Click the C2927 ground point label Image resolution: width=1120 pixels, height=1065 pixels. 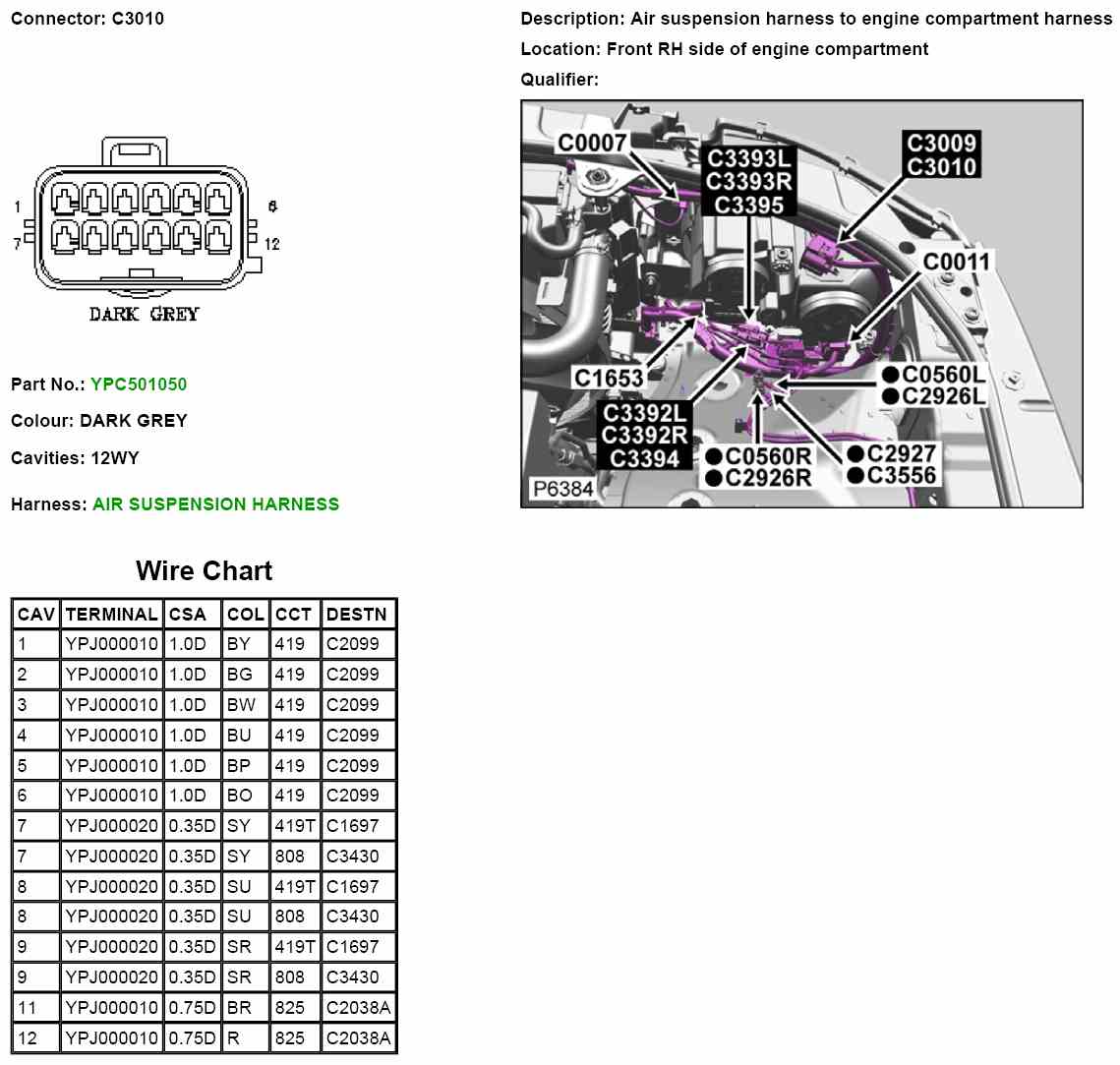coord(901,454)
